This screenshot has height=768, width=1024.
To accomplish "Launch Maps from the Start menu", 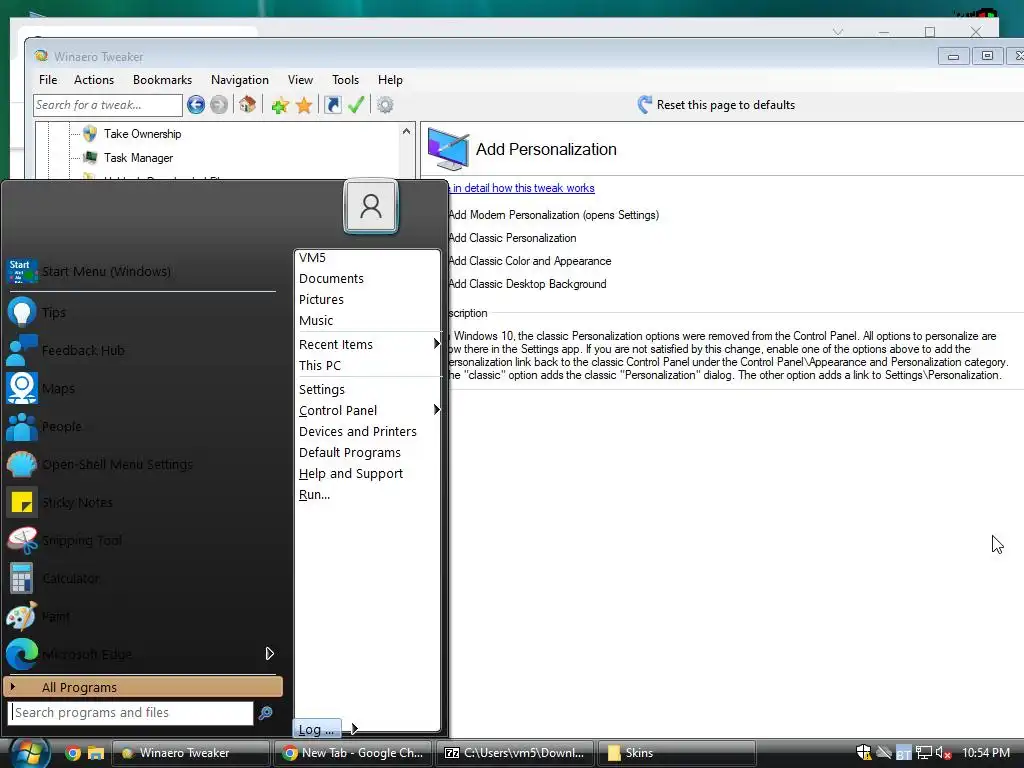I will (140, 389).
